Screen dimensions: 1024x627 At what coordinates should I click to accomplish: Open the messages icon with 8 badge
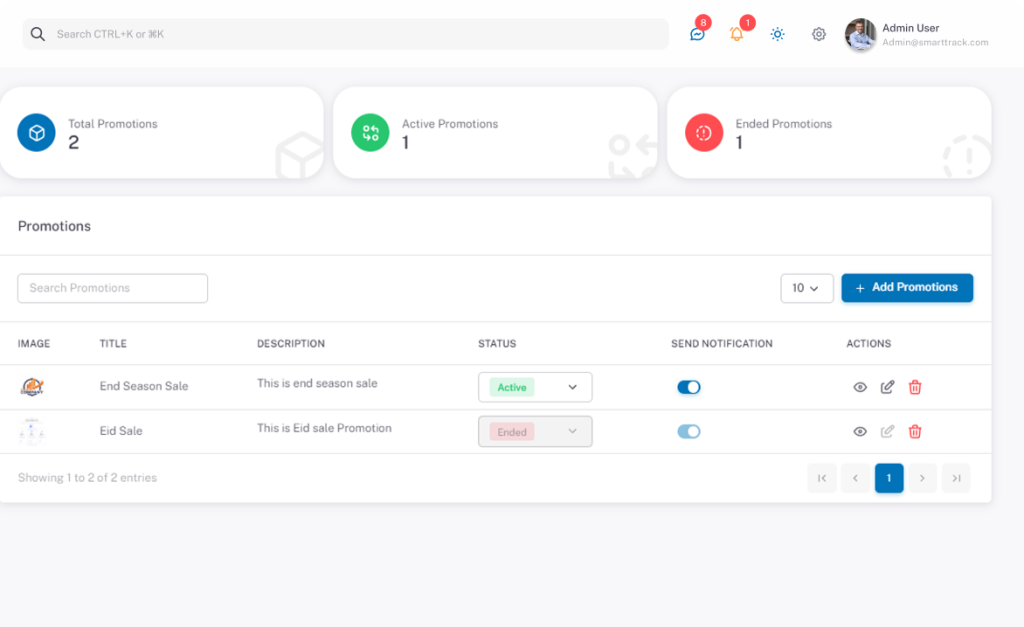[697, 34]
